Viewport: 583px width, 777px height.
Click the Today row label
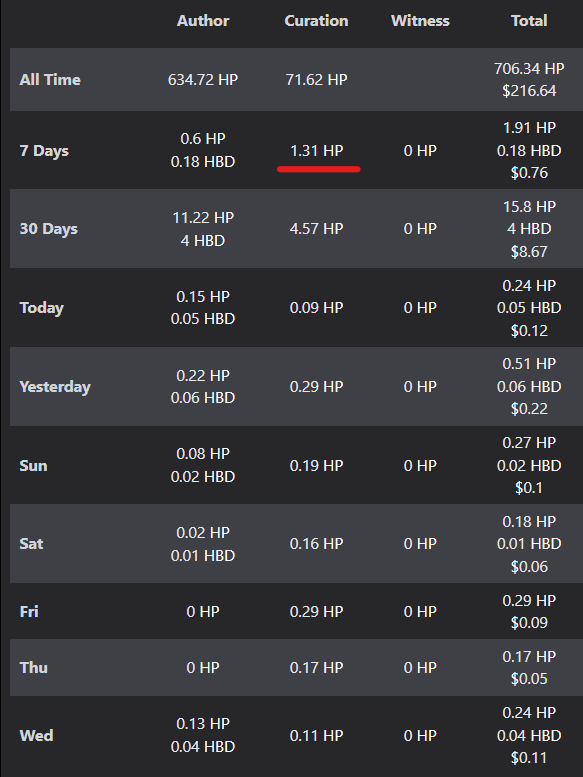pyautogui.click(x=42, y=308)
